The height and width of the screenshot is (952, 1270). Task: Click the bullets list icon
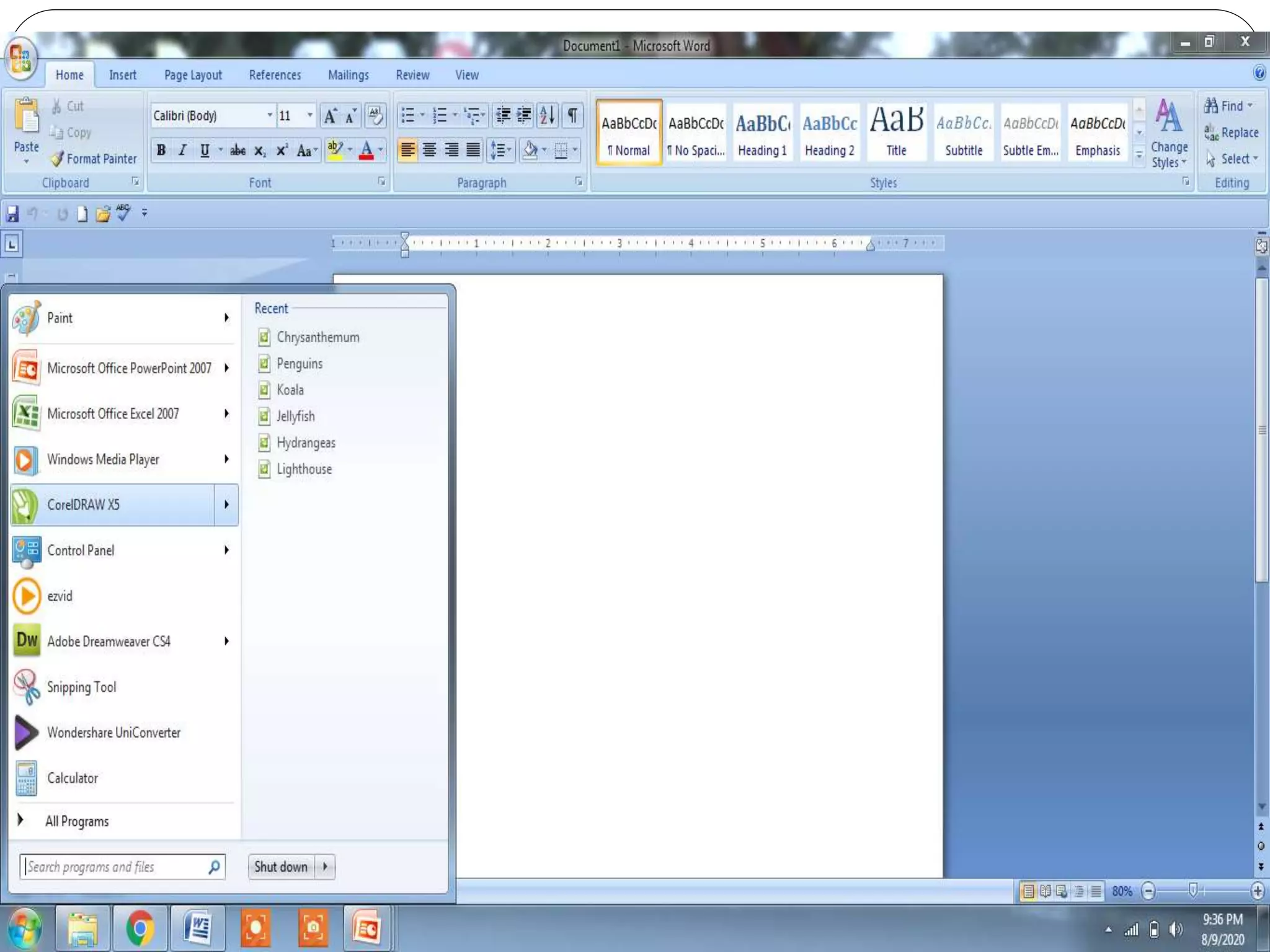[407, 115]
